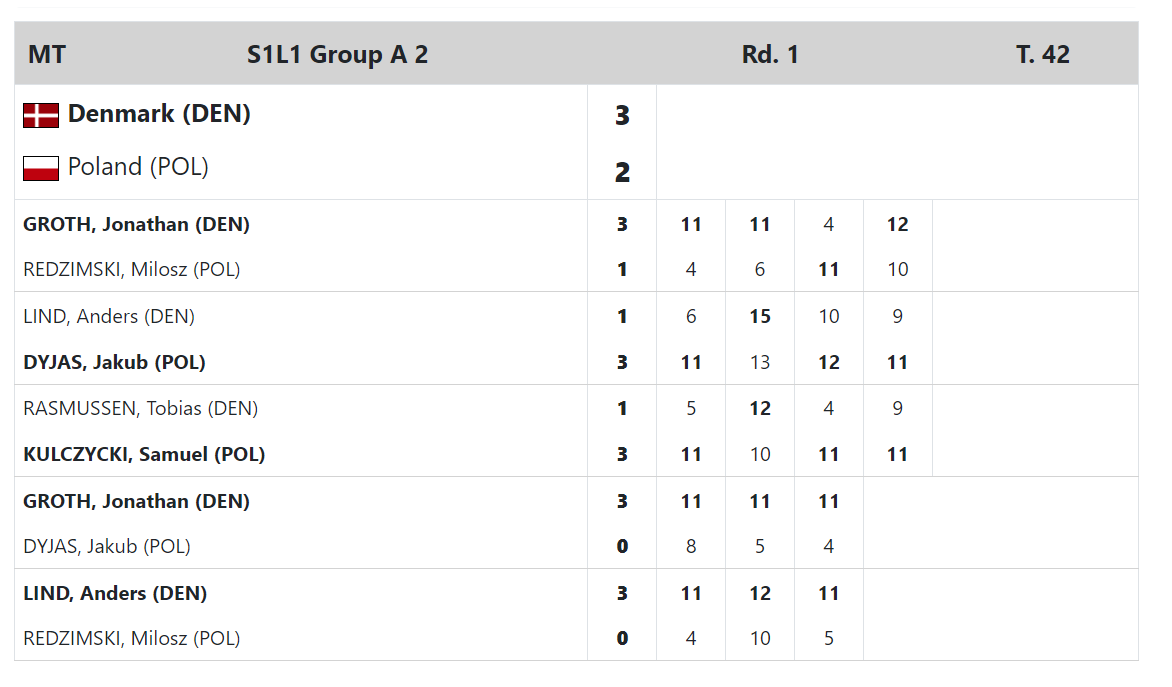Select GROTH, Jonathan in fourth match

pyautogui.click(x=136, y=501)
